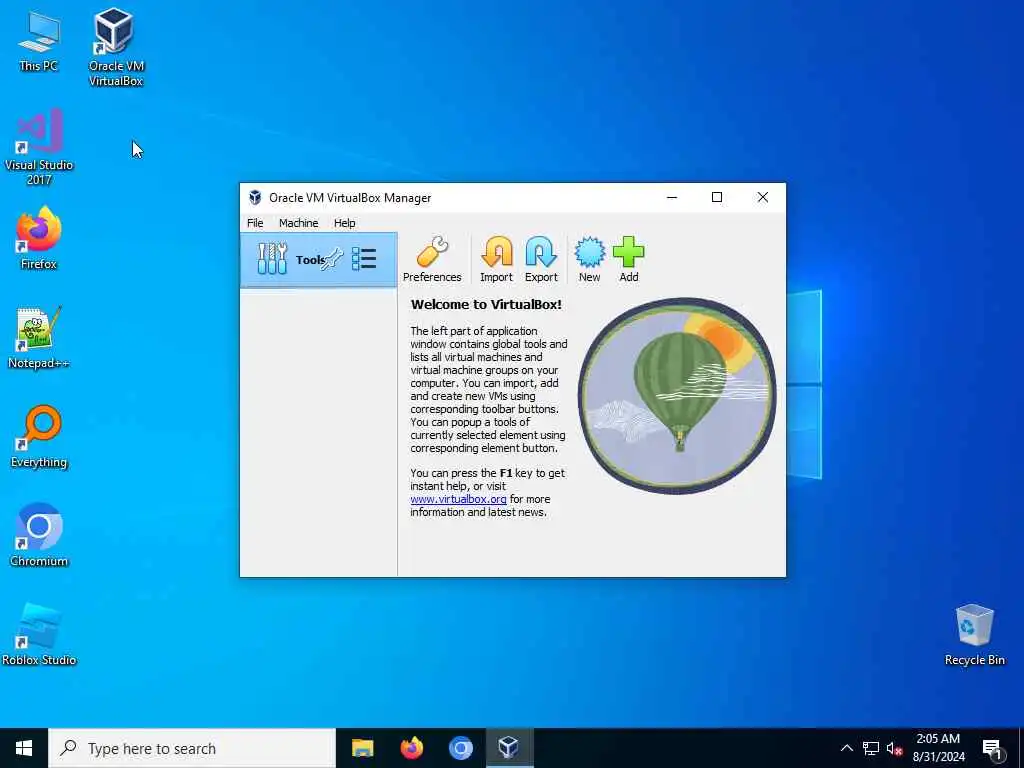This screenshot has width=1024, height=768.
Task: Select the This PC desktop icon
Action: (x=39, y=41)
